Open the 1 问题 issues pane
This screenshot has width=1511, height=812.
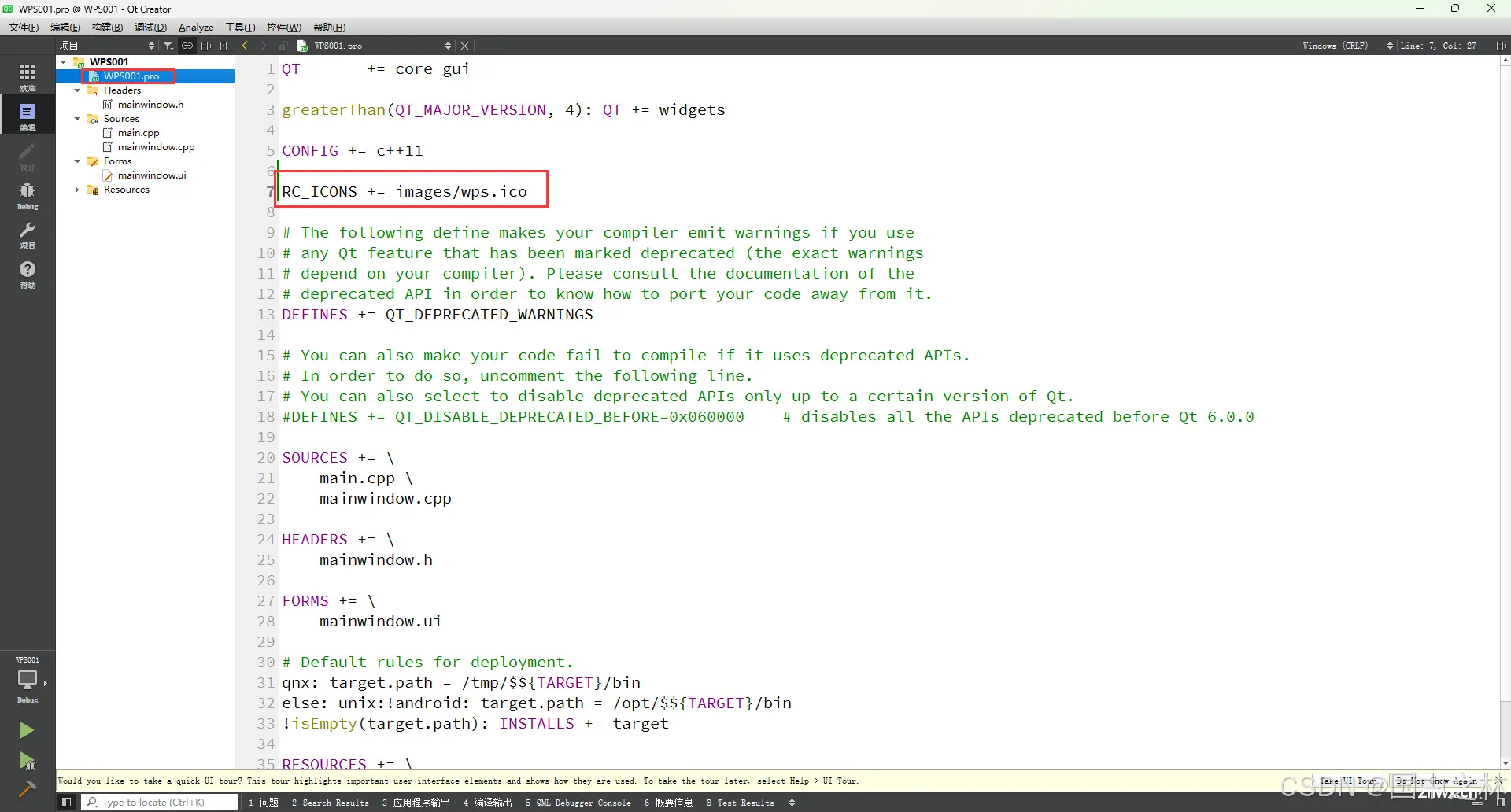(264, 803)
